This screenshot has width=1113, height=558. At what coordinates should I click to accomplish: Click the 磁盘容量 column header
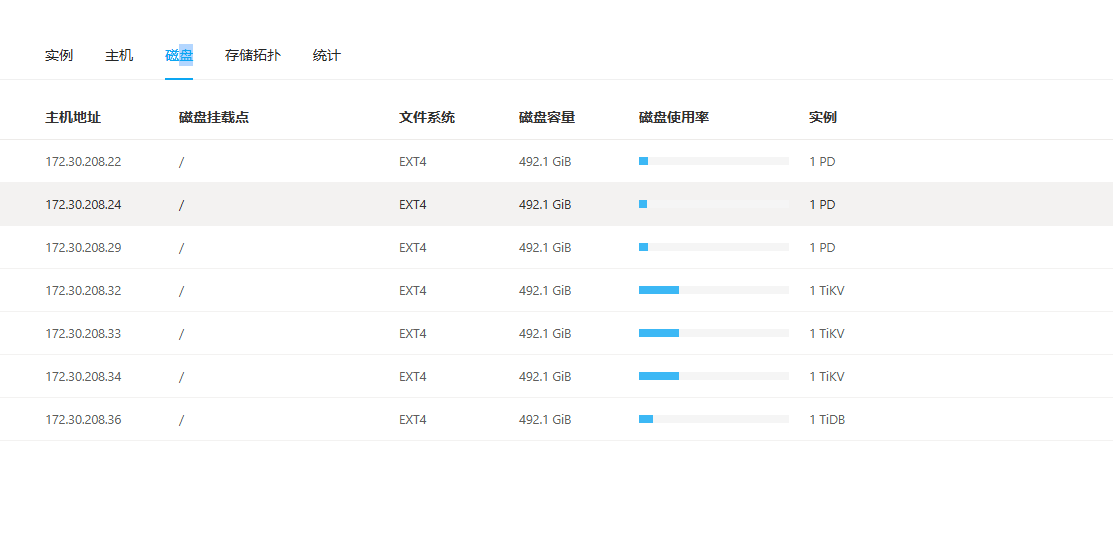547,118
